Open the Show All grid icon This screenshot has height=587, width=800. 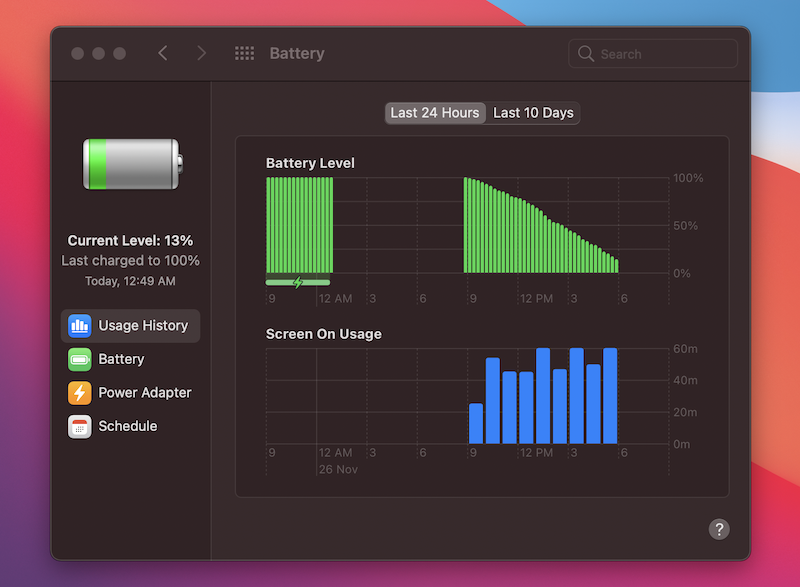pyautogui.click(x=244, y=54)
